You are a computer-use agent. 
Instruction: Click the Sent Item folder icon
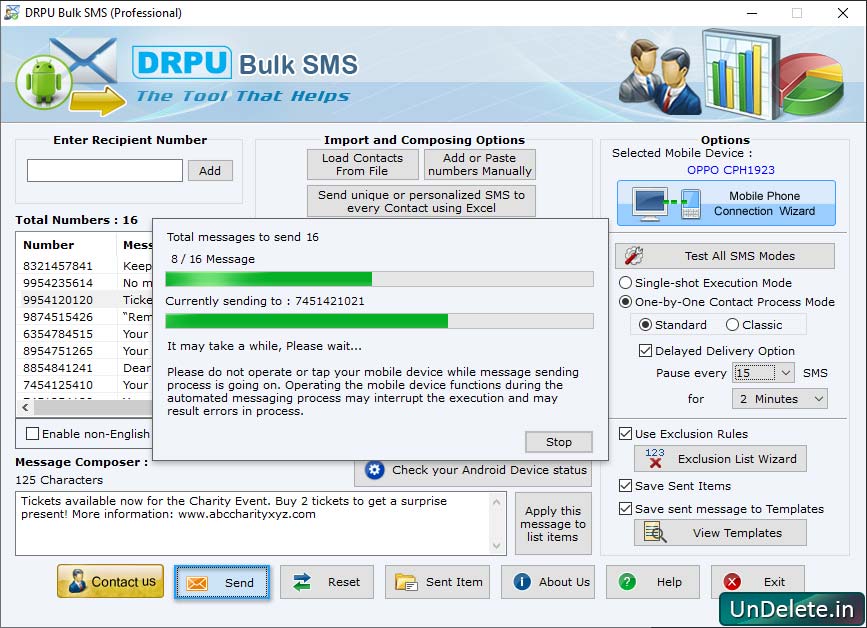(x=406, y=582)
